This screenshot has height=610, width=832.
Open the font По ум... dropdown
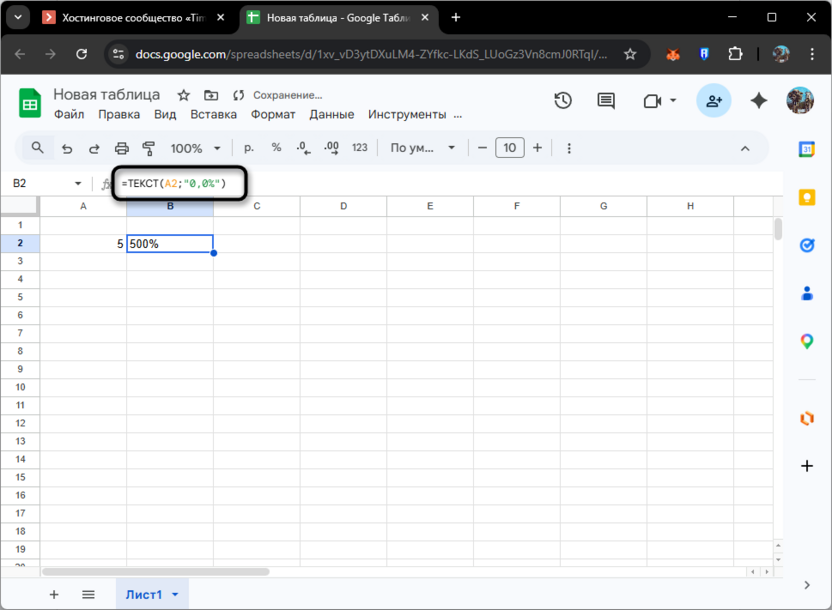[x=422, y=148]
